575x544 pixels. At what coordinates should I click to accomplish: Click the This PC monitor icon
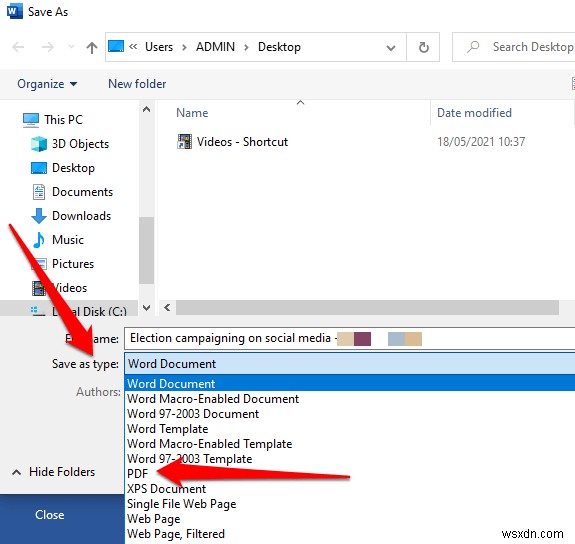pos(31,120)
